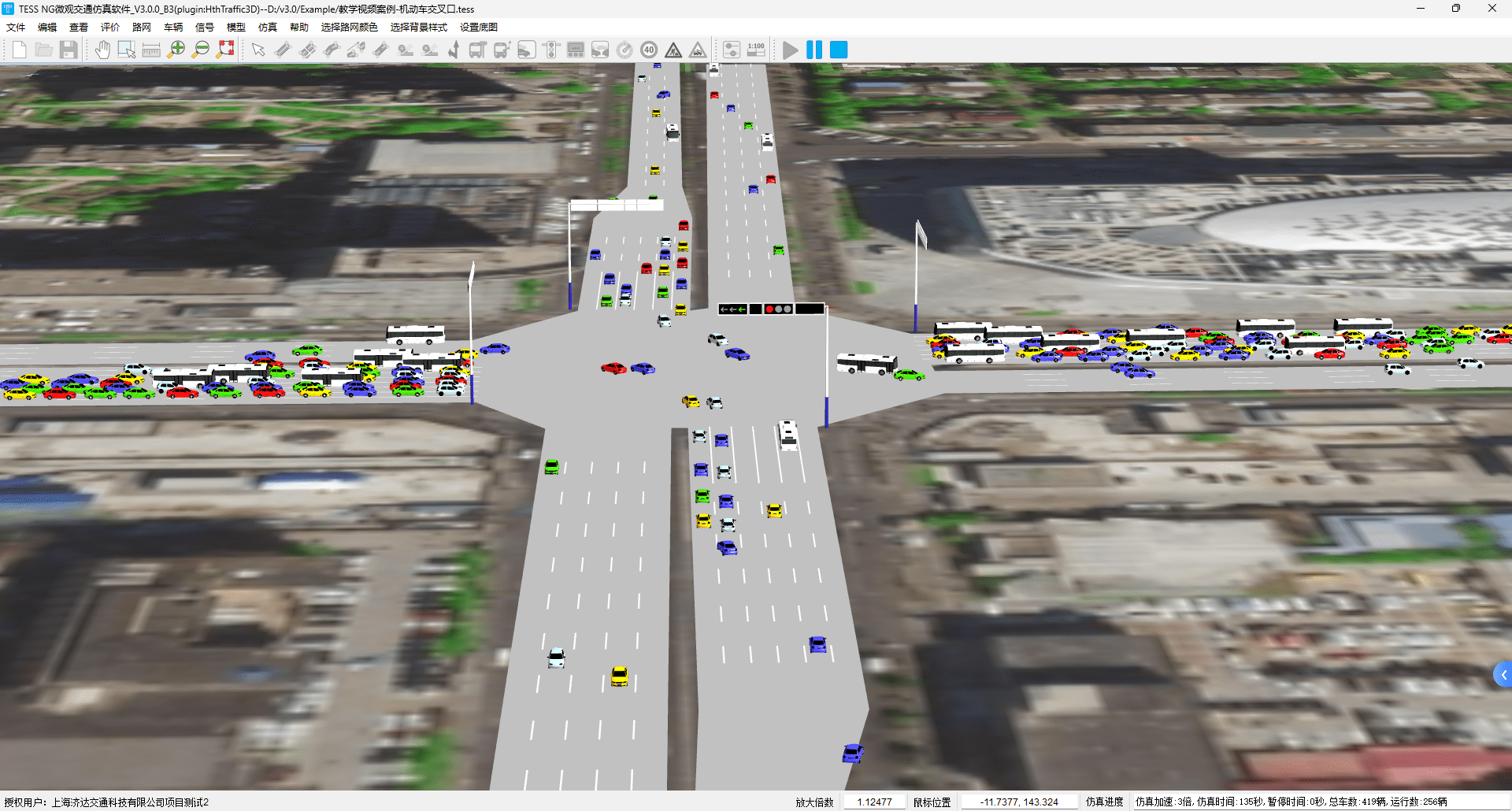Open the 仿真 menu
The width and height of the screenshot is (1512, 811).
click(x=268, y=28)
